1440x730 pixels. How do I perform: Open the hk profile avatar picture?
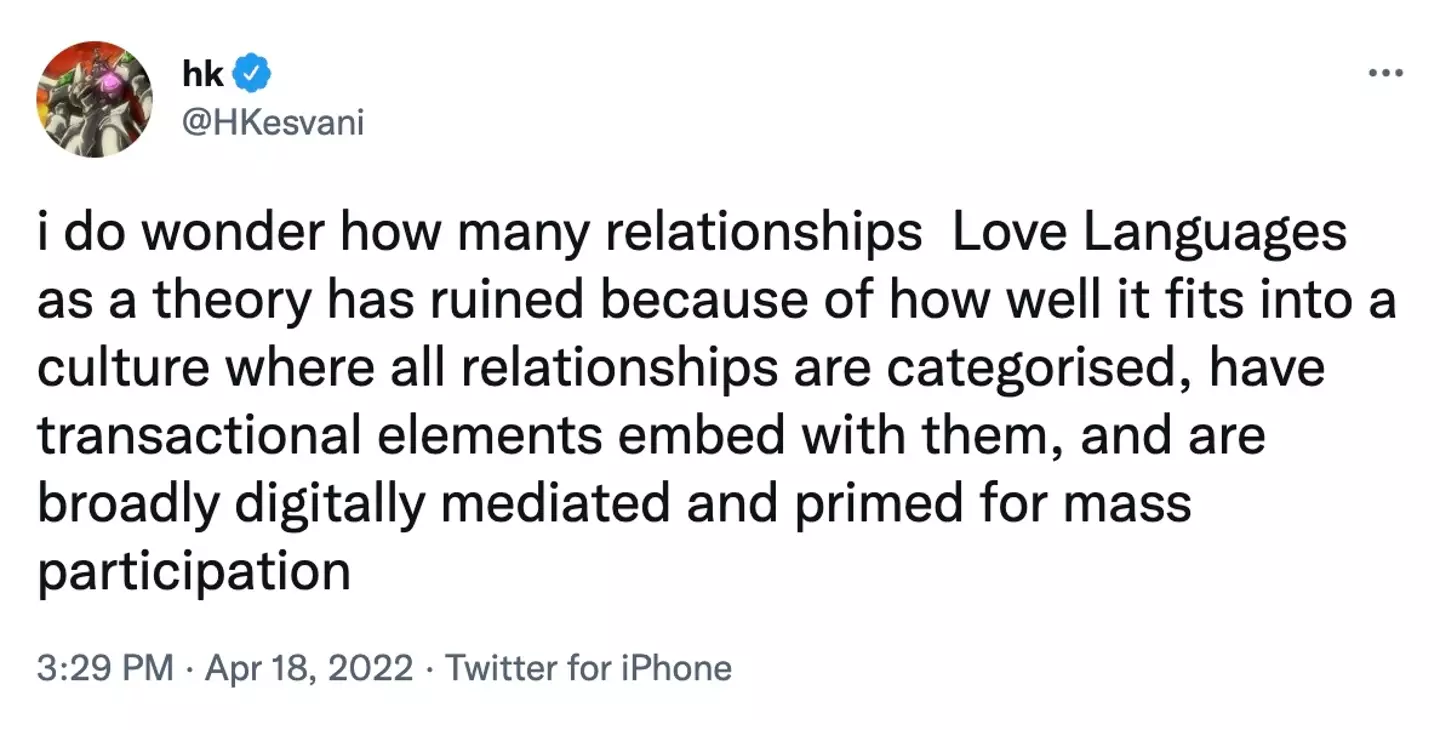point(95,99)
